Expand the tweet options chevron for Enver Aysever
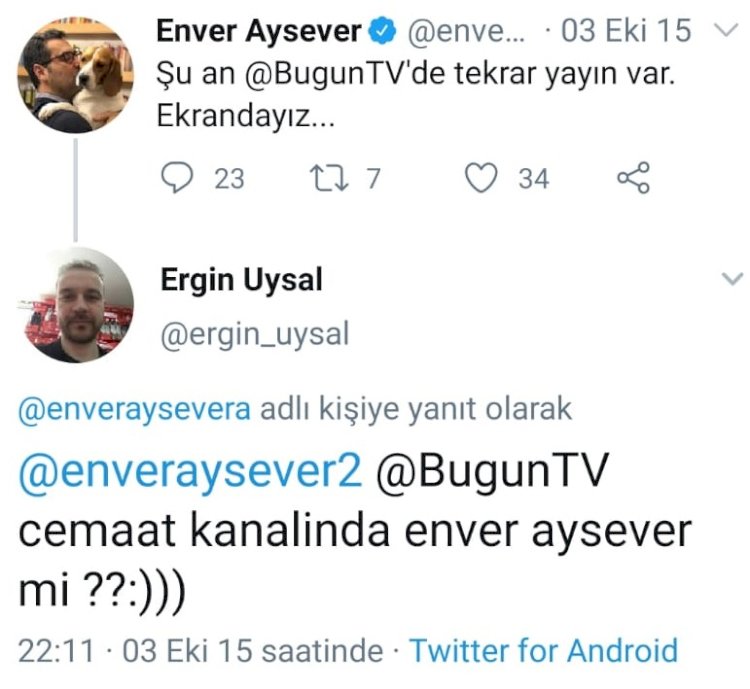Image resolution: width=750 pixels, height=689 pixels. [x=729, y=31]
